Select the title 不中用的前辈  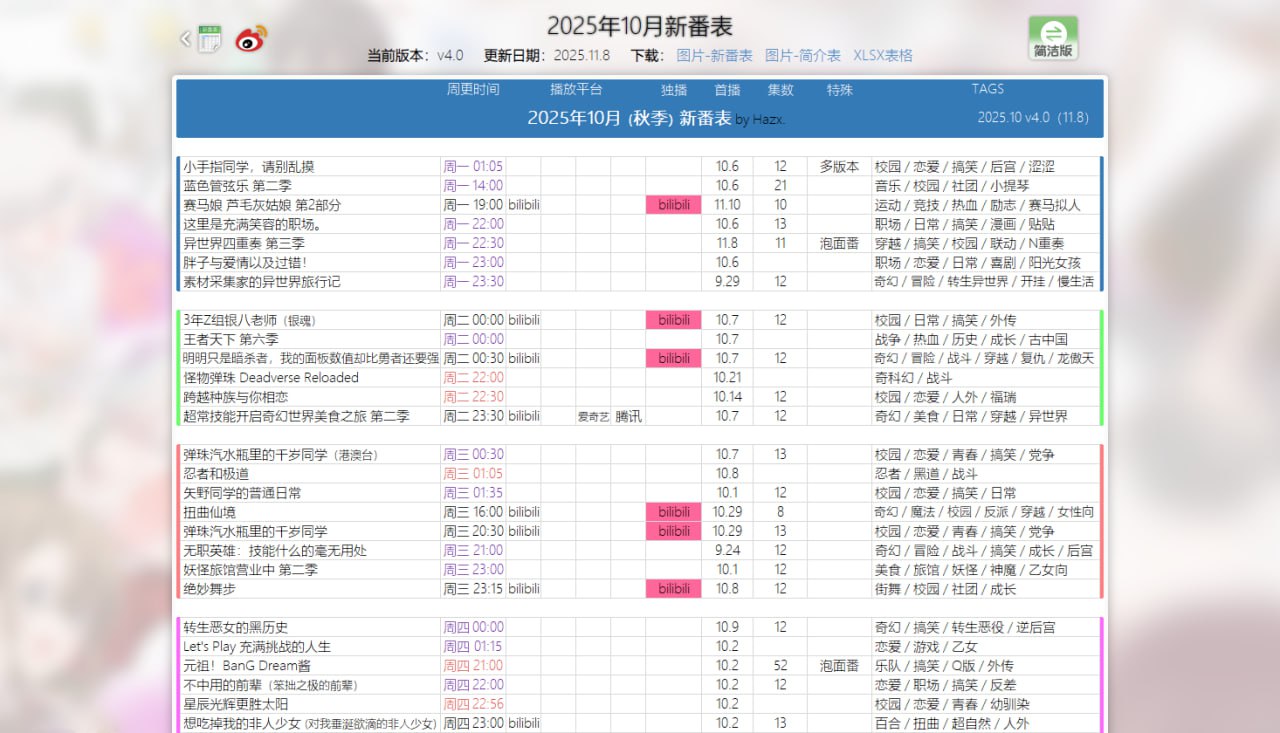pyautogui.click(x=221, y=685)
